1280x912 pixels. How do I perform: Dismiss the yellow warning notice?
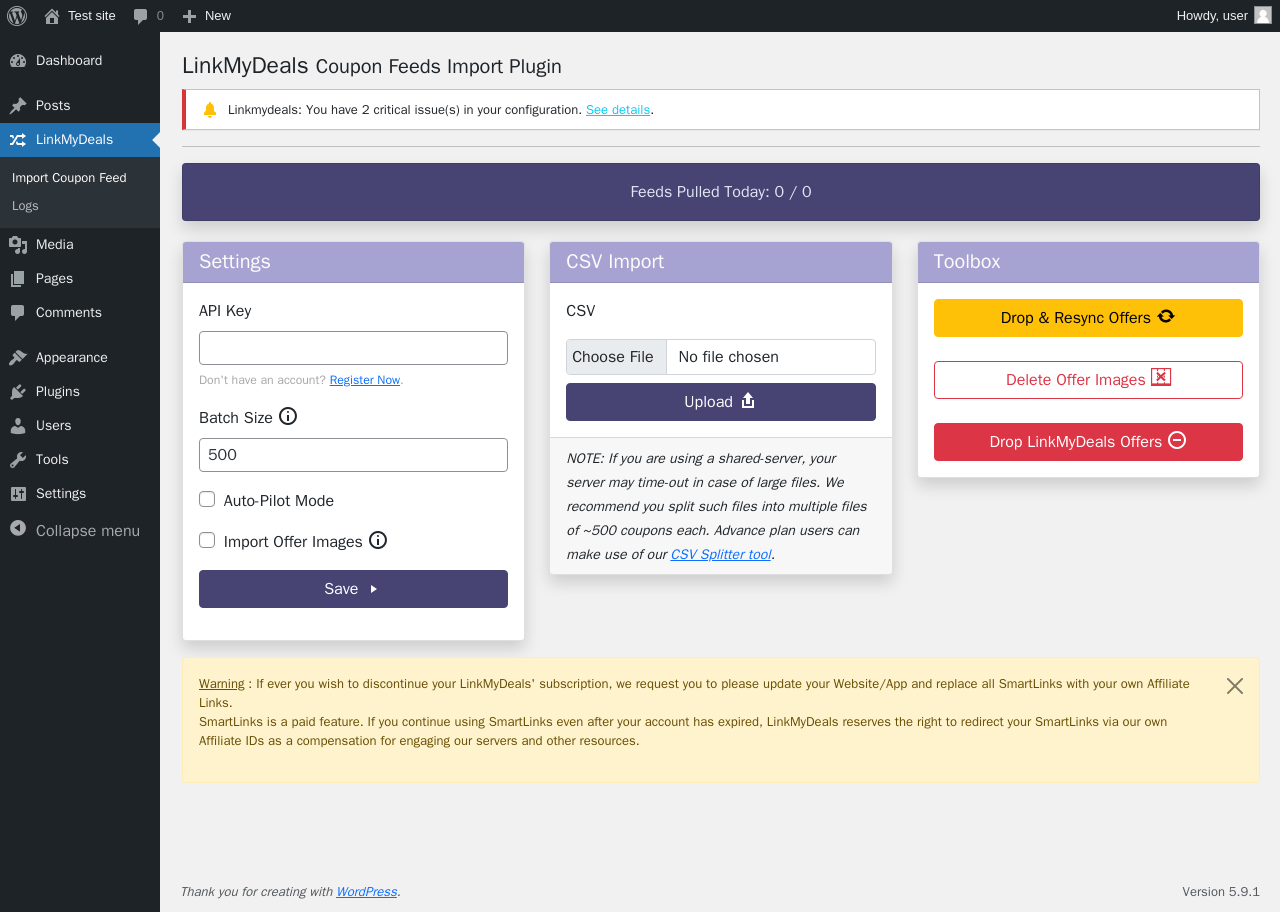[x=1235, y=686]
